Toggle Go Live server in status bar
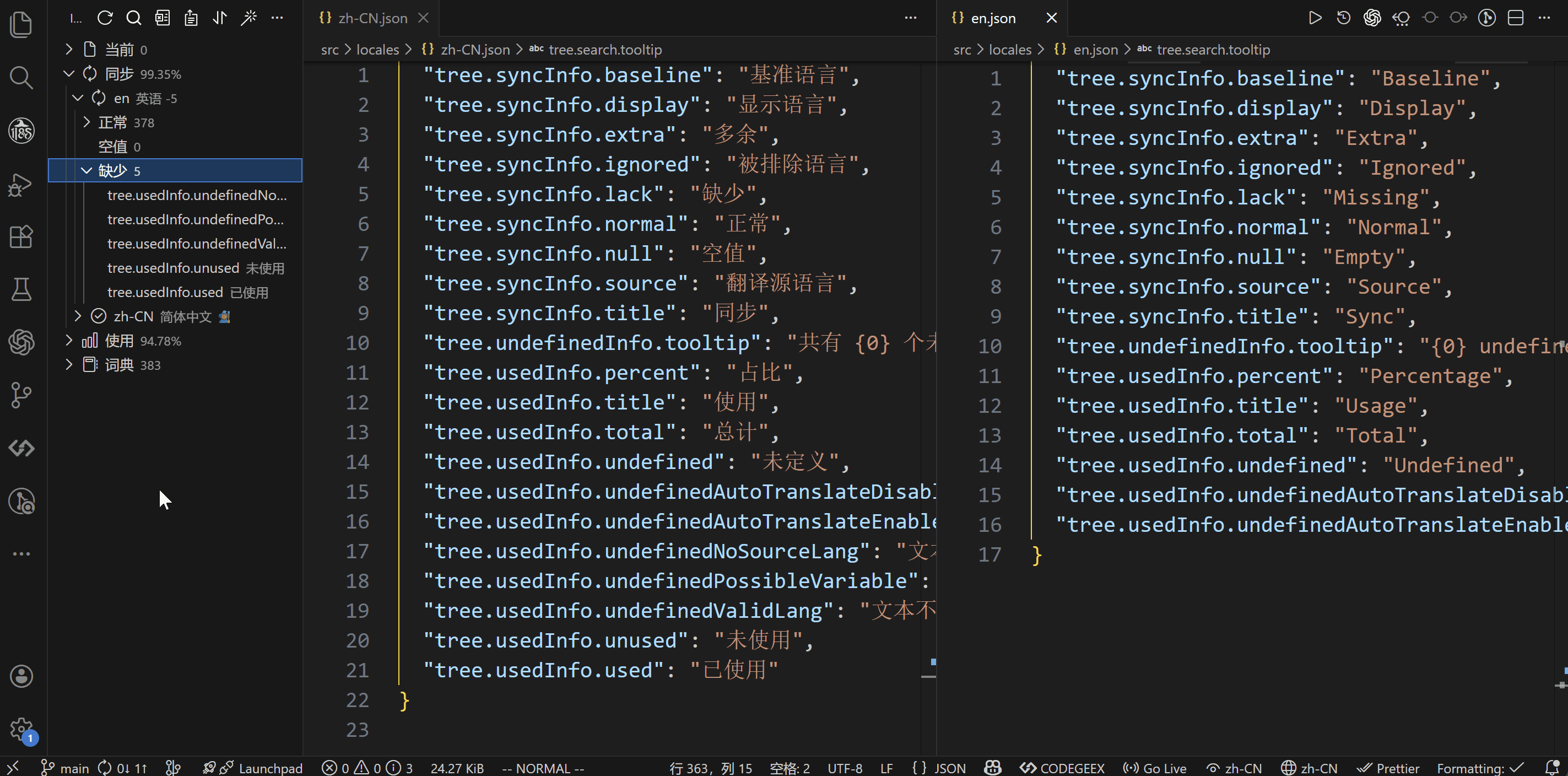The image size is (1568, 776). pyautogui.click(x=1155, y=768)
